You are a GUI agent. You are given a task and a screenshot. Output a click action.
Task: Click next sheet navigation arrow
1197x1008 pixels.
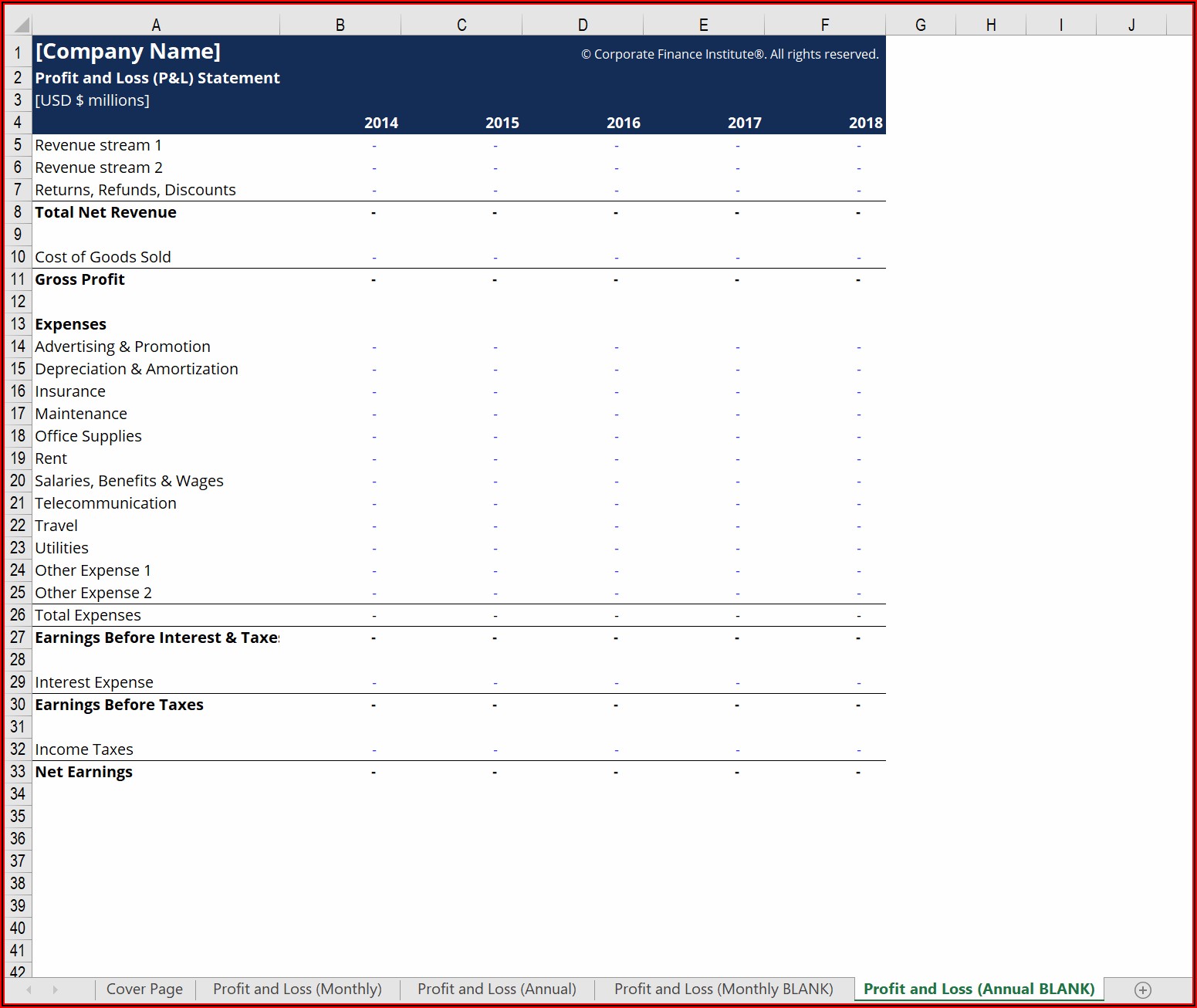point(55,989)
